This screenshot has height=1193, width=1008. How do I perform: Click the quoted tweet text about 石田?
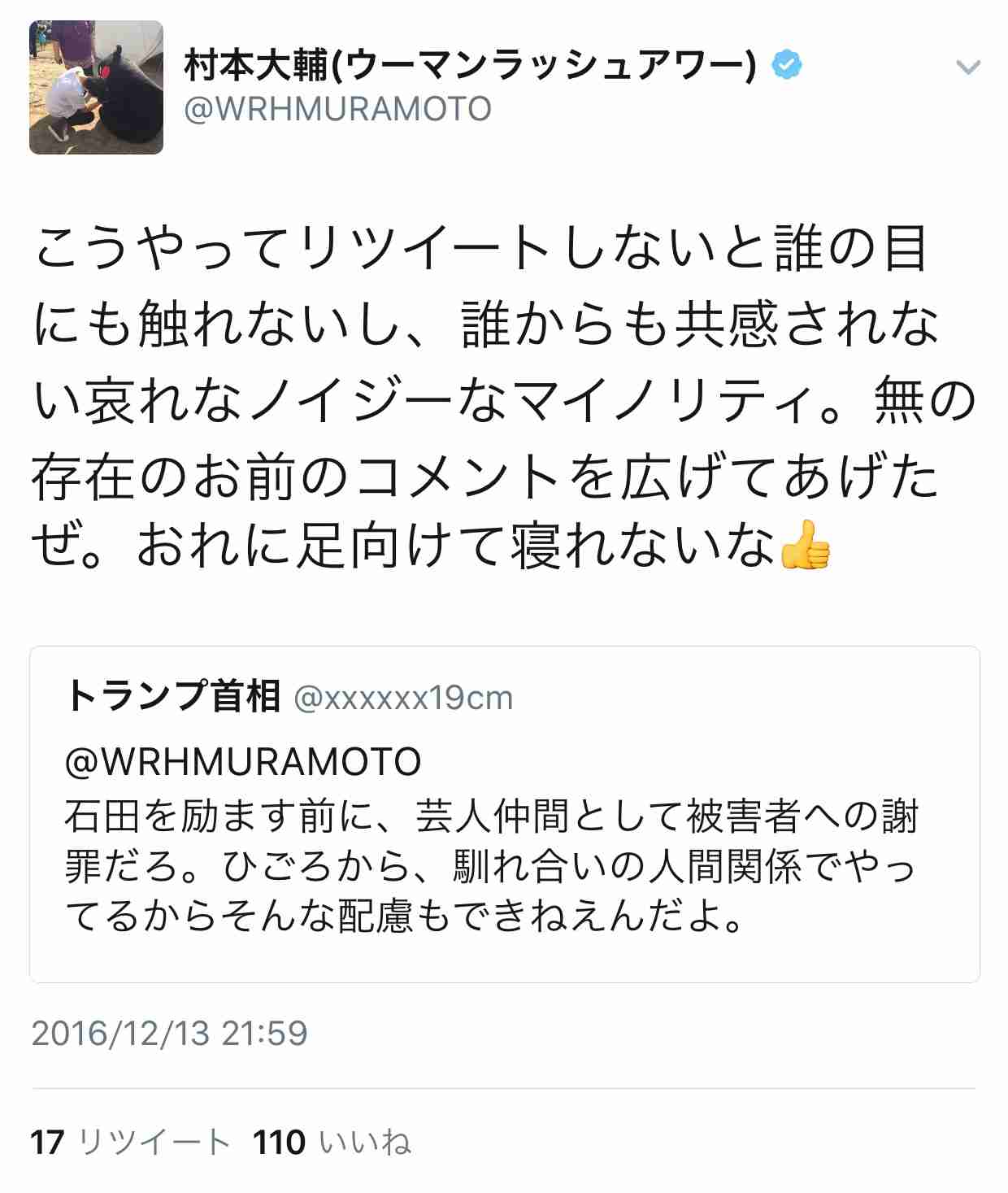[491, 867]
